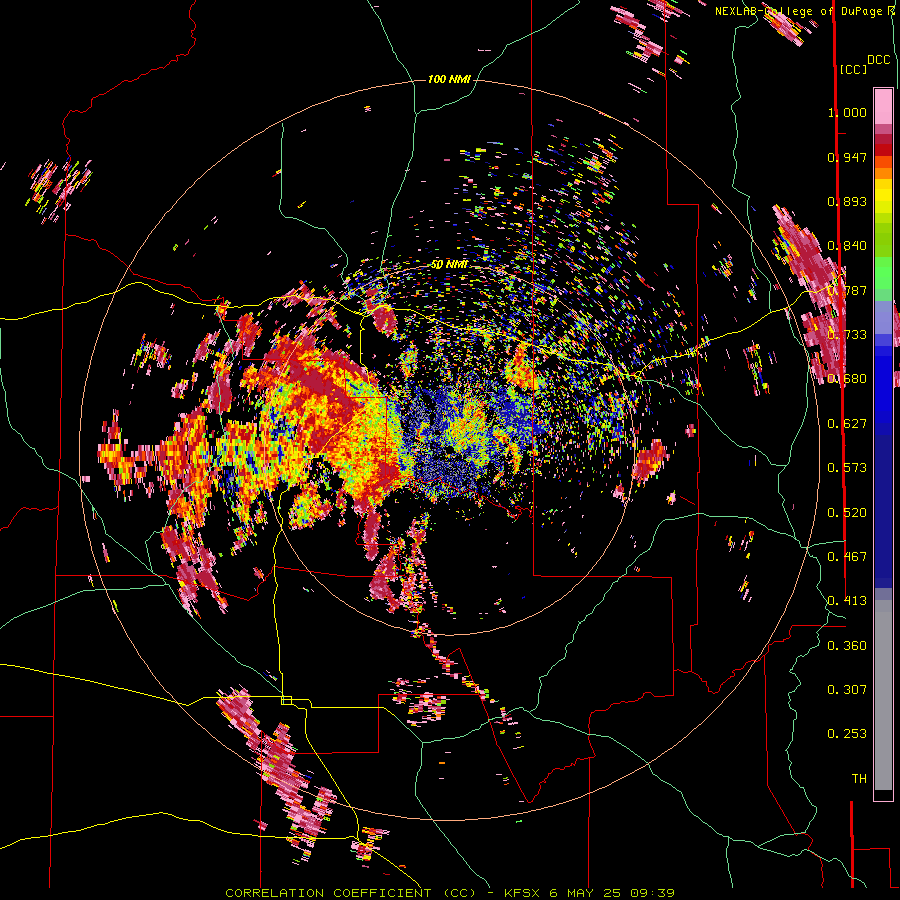
Task: Select the 0.680 scale value
Action: pyautogui.click(x=847, y=379)
